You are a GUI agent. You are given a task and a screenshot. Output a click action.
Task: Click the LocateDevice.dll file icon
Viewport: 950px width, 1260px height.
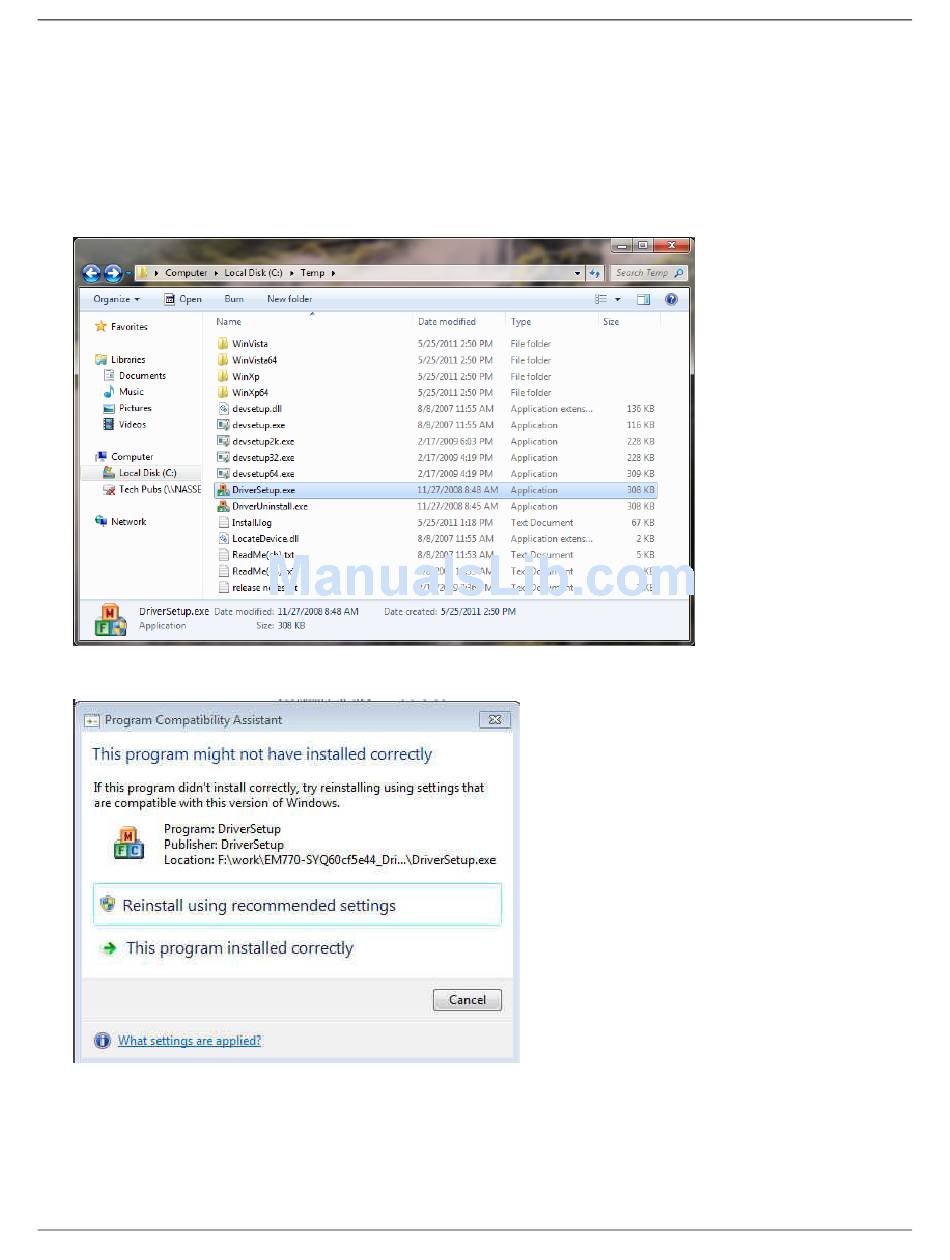point(223,538)
